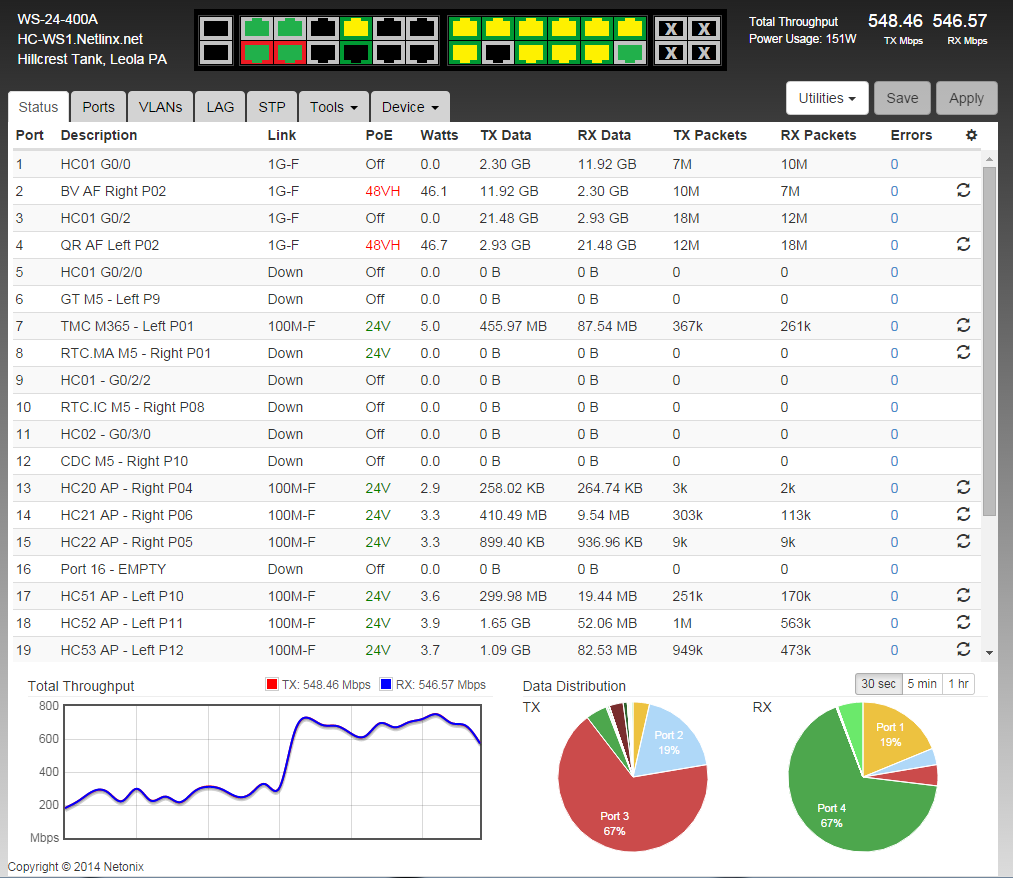1013x878 pixels.
Task: Select the 5 min interval toggle
Action: (x=922, y=684)
